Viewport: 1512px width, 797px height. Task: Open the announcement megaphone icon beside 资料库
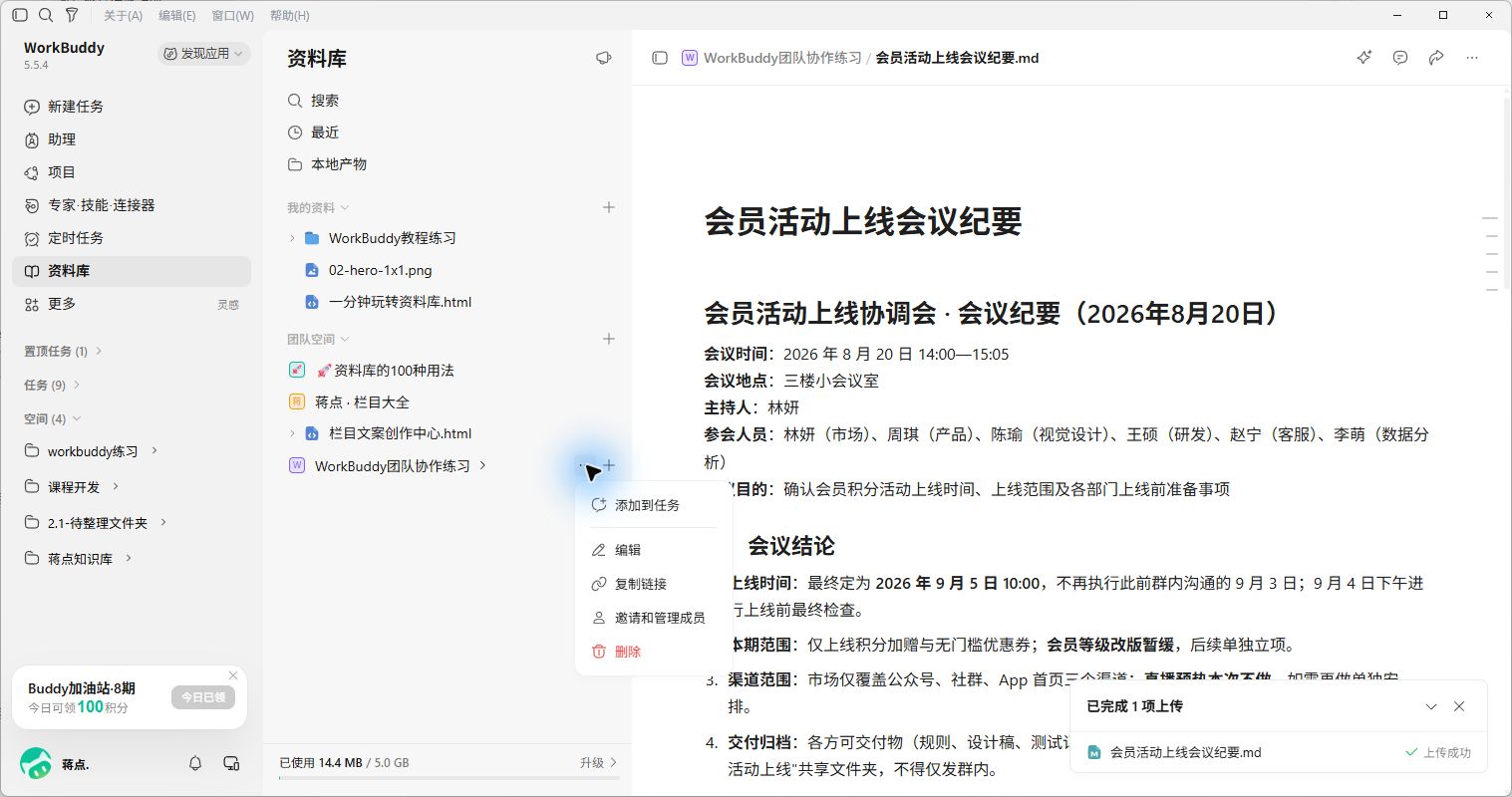603,58
